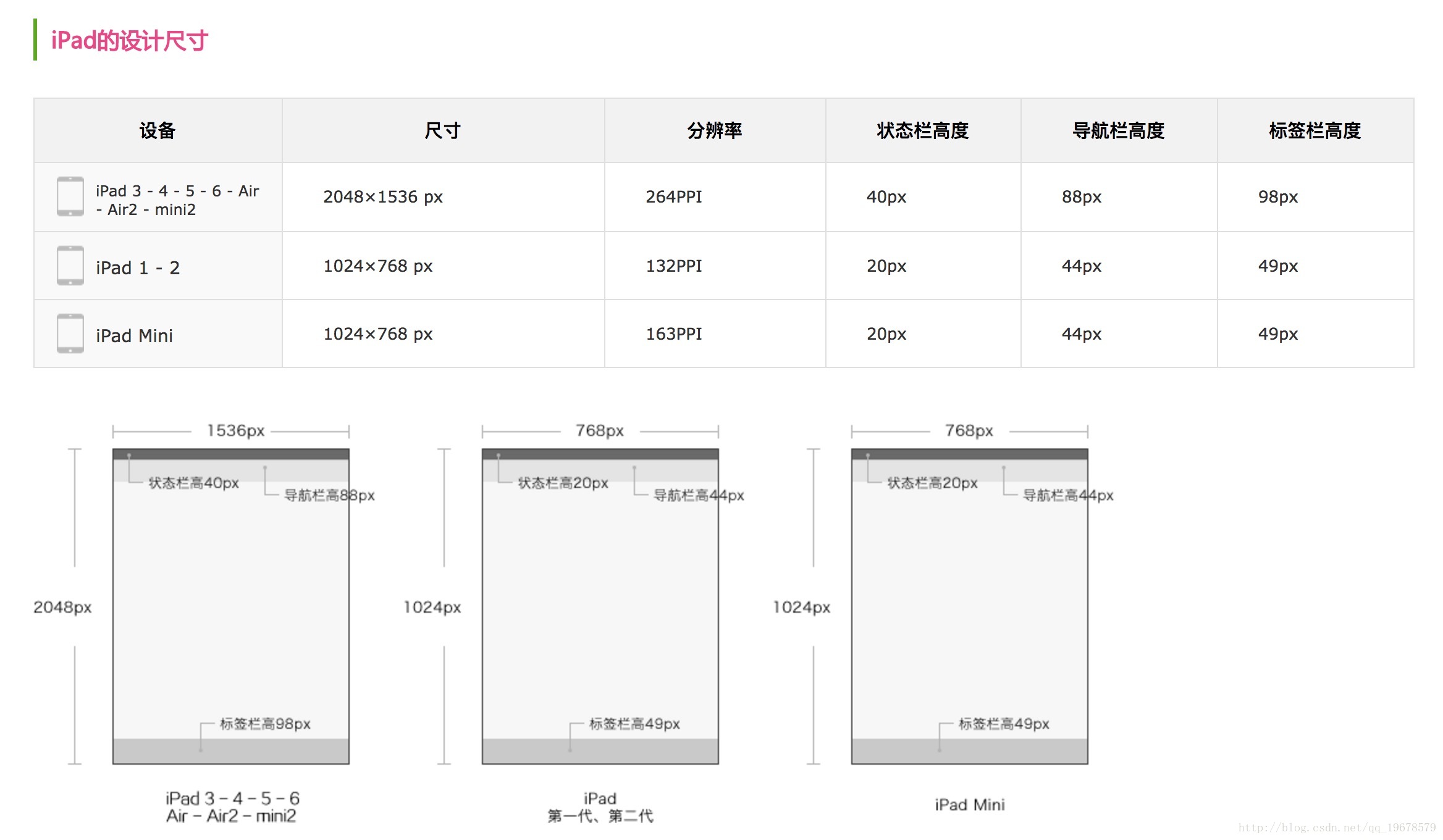Click the iPad Mini caption under the diagram
The height and width of the screenshot is (840, 1443).
click(x=969, y=804)
